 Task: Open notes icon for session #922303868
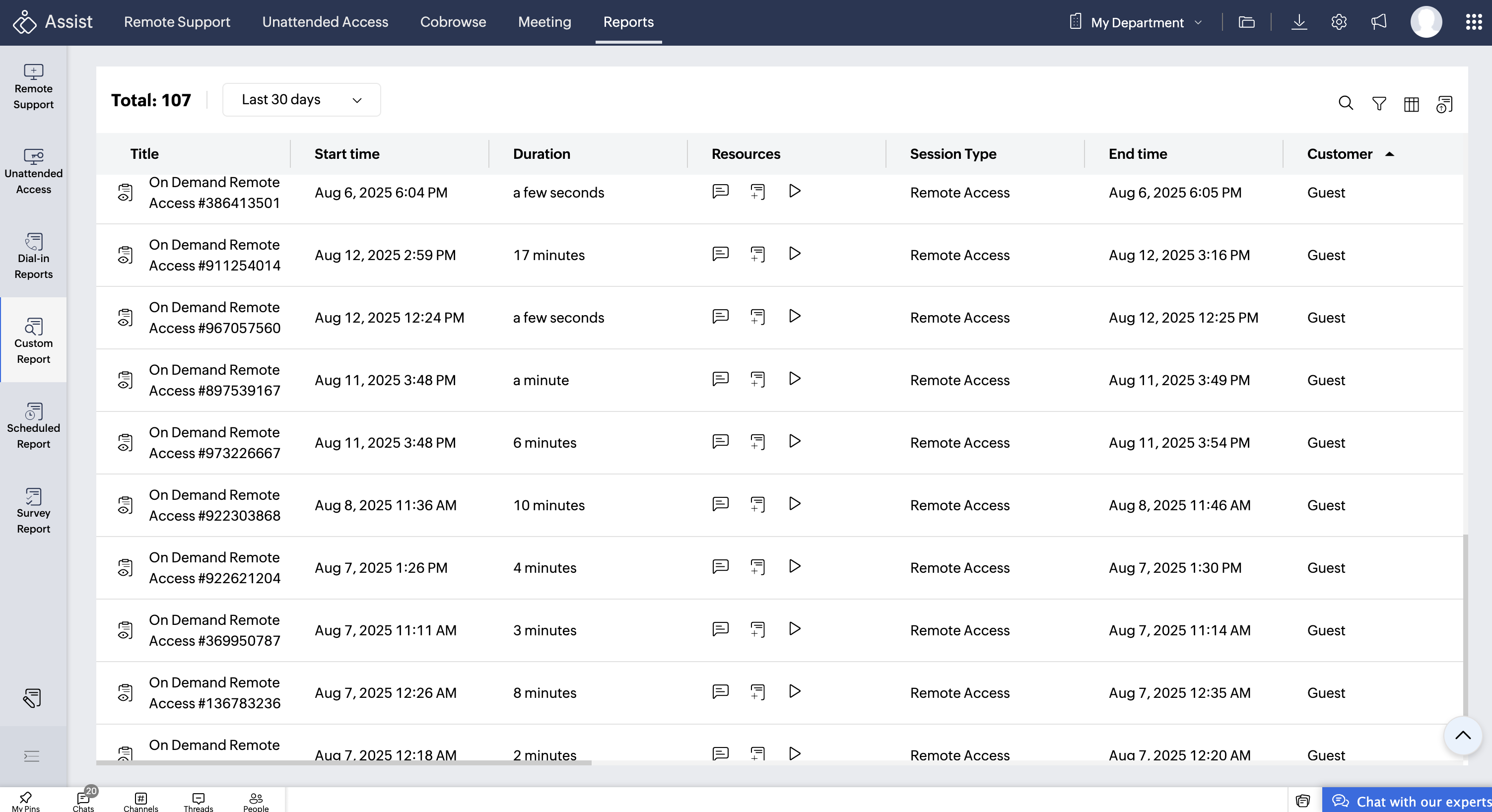[x=757, y=504]
